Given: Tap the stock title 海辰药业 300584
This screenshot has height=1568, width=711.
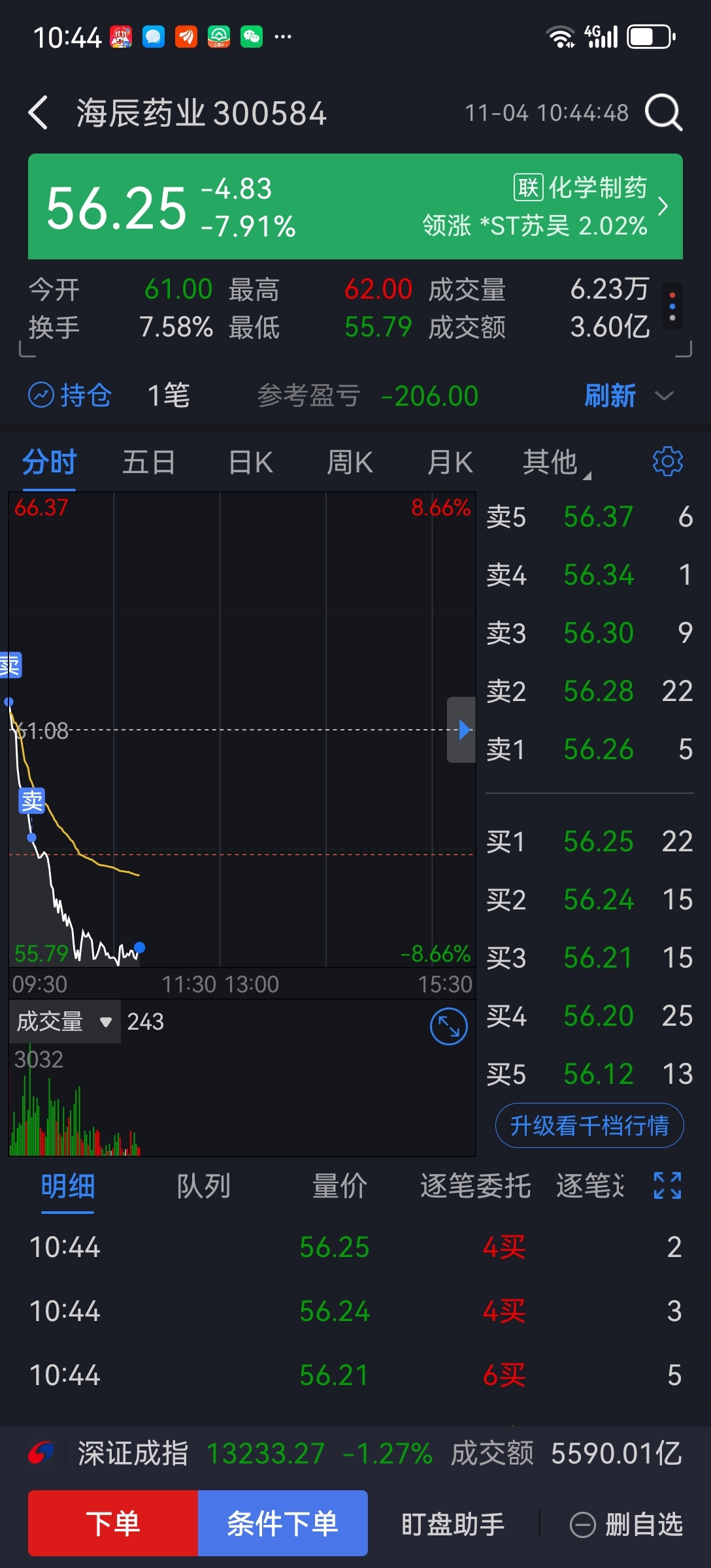Looking at the screenshot, I should [201, 113].
